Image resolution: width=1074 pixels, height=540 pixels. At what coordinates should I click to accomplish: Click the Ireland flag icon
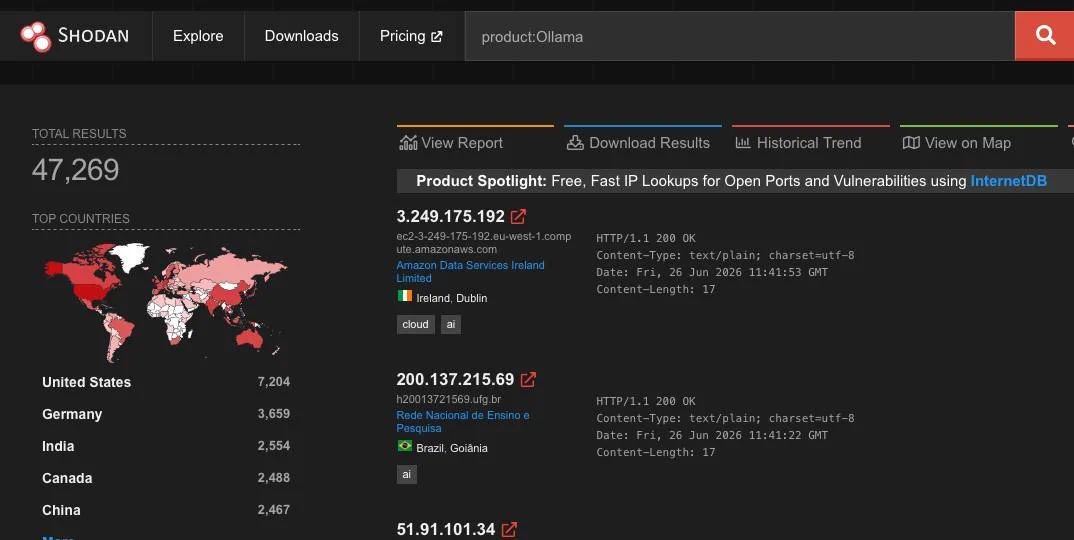click(405, 296)
